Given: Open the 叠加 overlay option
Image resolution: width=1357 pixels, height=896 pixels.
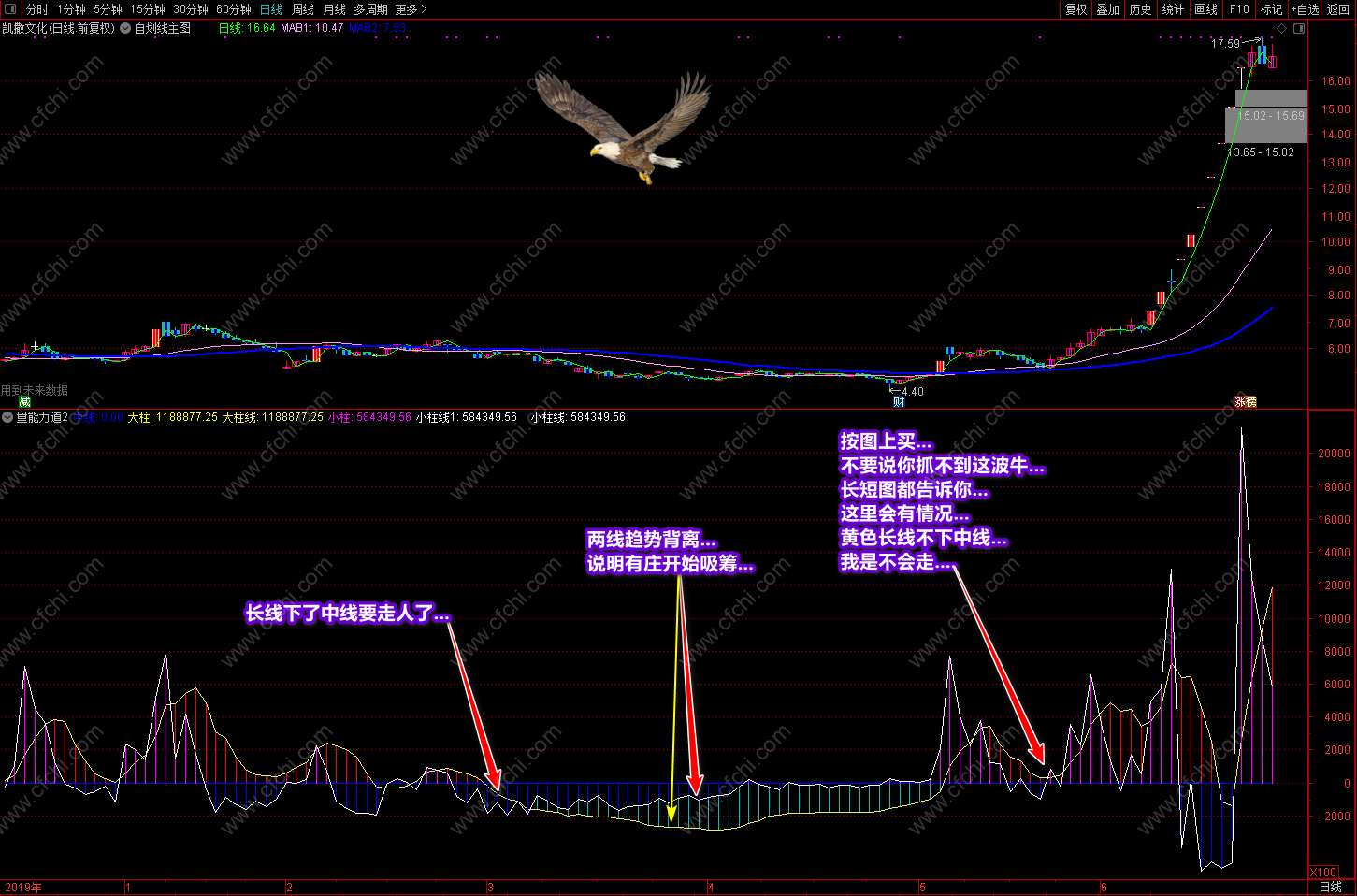Looking at the screenshot, I should pos(1108,9).
